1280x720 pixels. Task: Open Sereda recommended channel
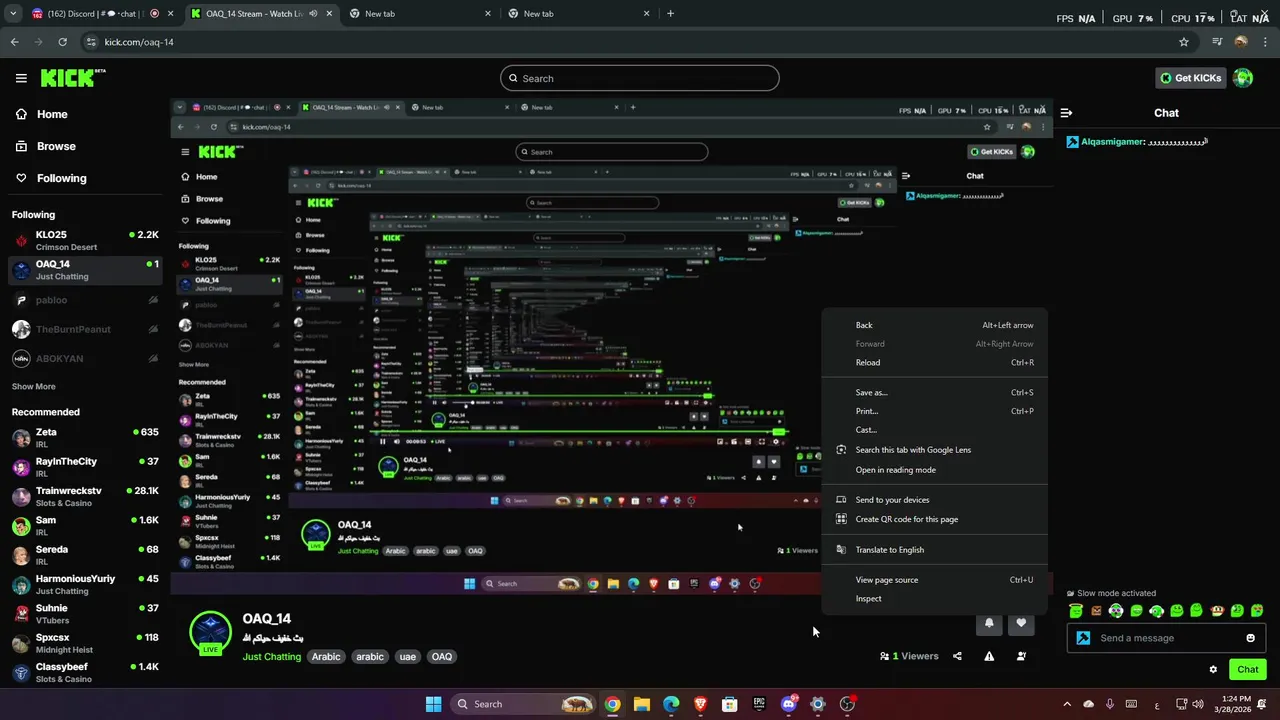tap(84, 555)
